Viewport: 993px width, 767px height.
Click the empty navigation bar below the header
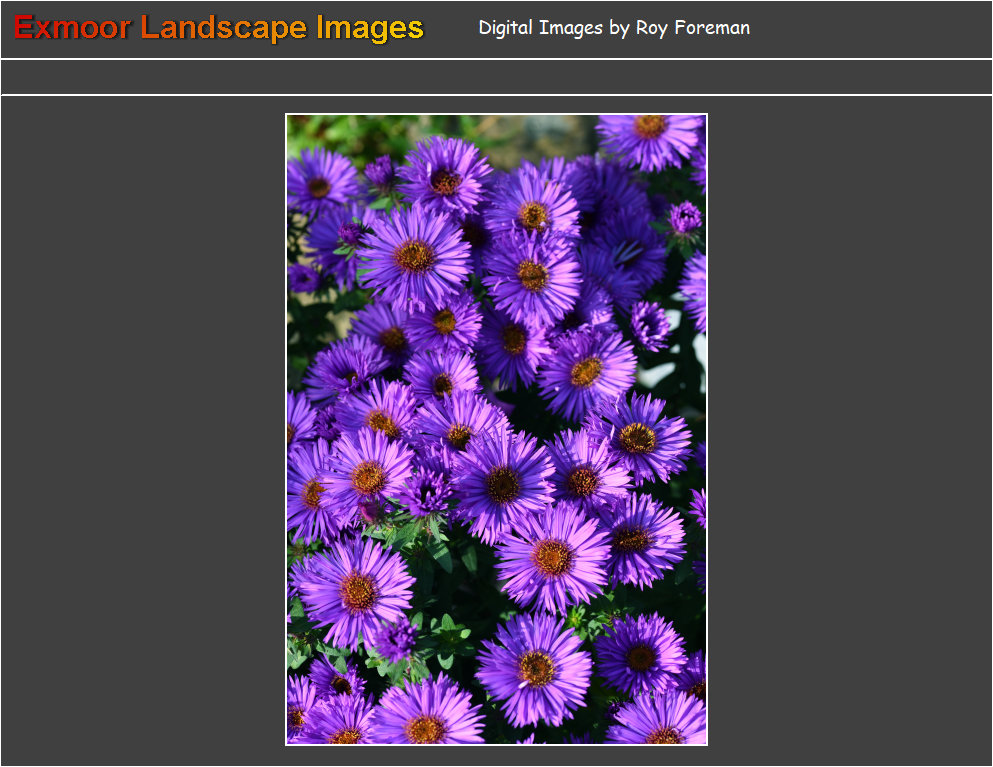(496, 77)
